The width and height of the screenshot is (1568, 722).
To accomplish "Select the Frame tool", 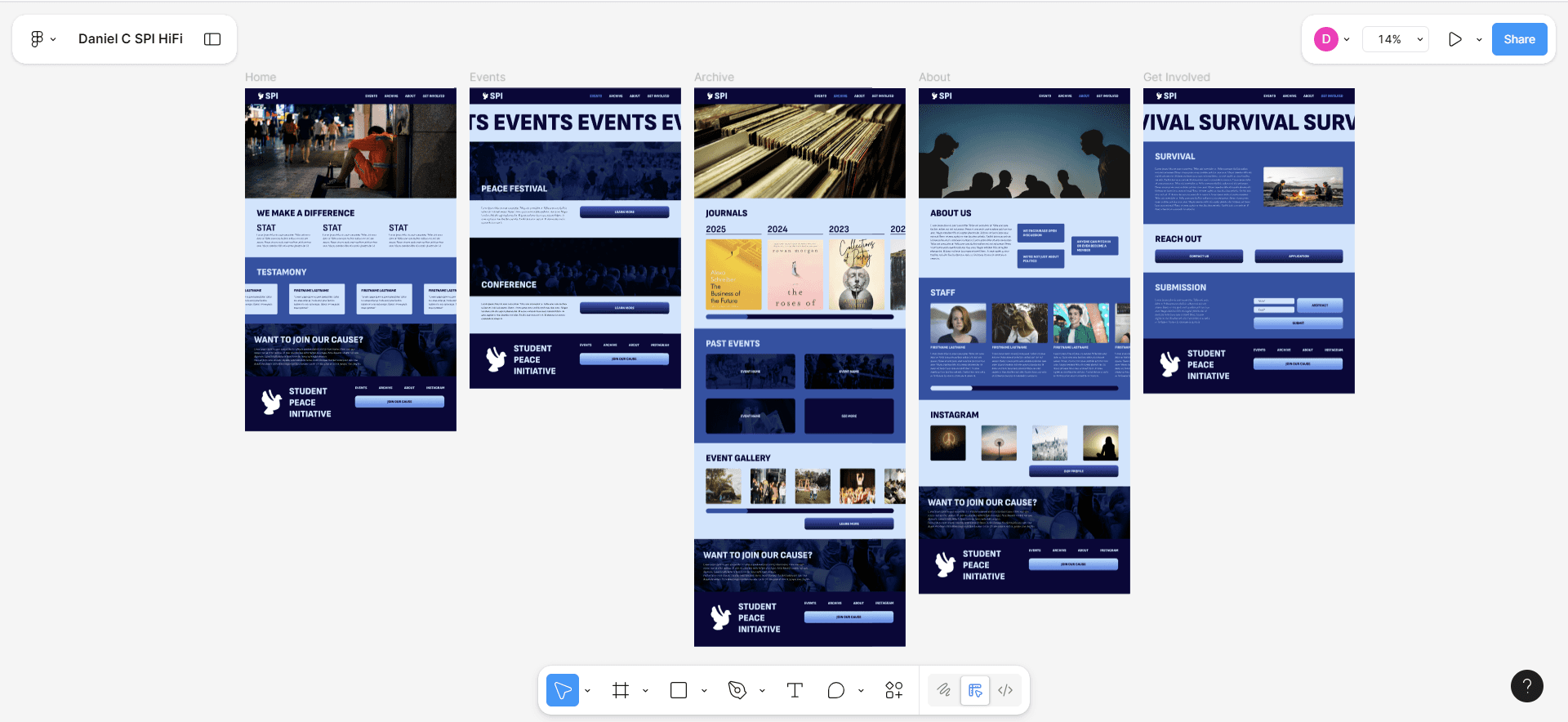I will point(621,690).
